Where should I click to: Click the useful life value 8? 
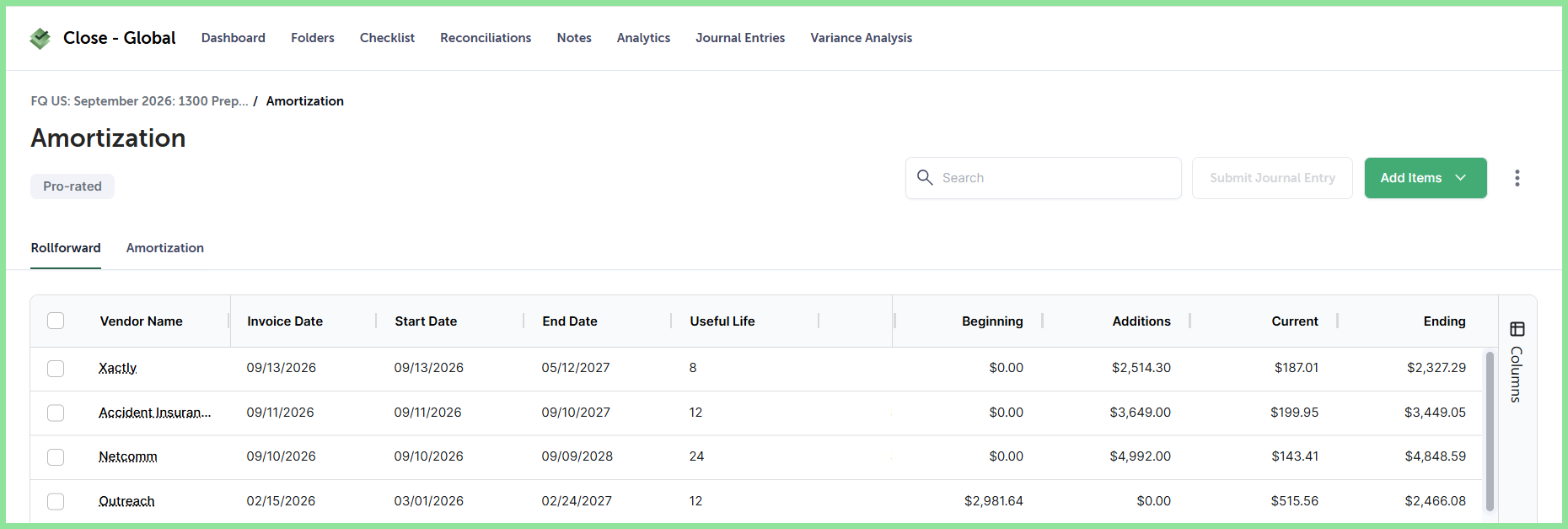(x=693, y=368)
